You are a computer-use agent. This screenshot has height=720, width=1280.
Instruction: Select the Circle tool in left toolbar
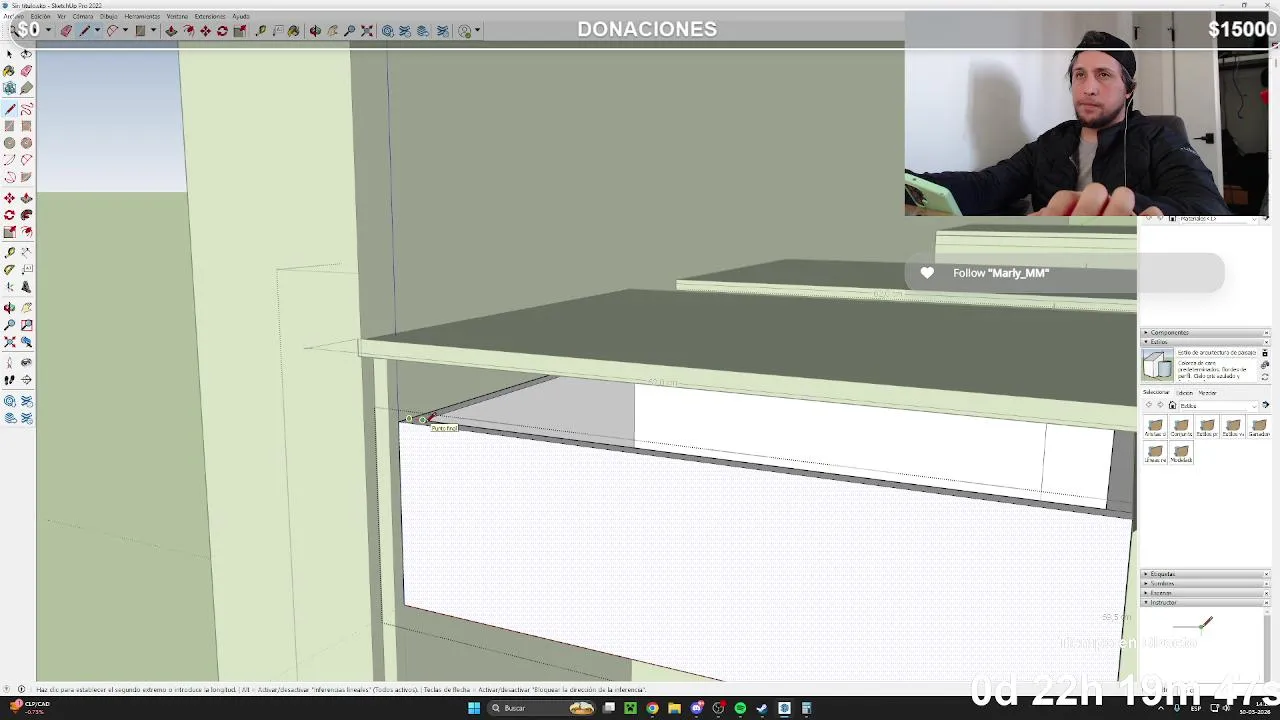pos(9,143)
